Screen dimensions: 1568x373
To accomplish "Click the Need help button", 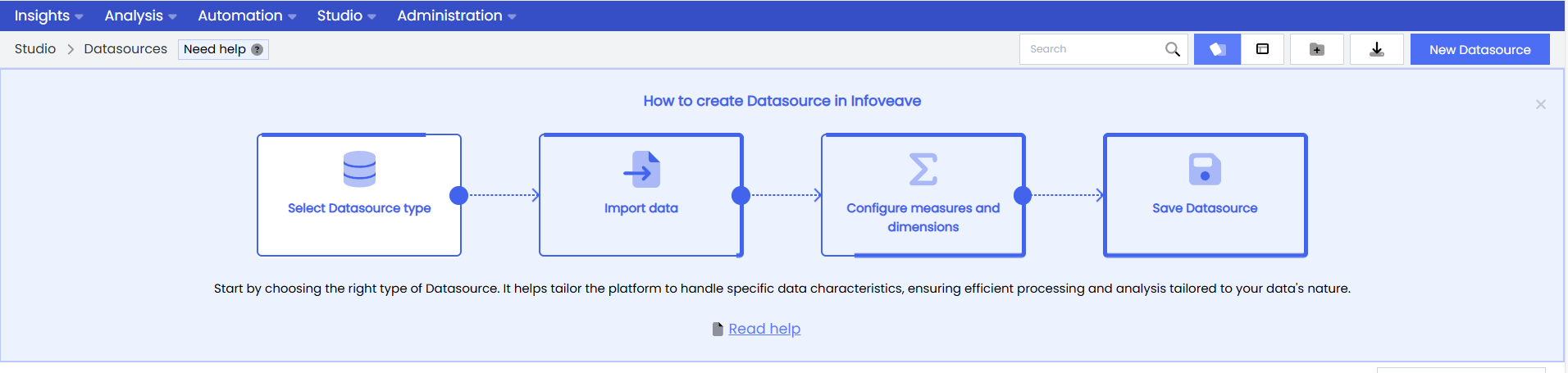I will click(223, 49).
